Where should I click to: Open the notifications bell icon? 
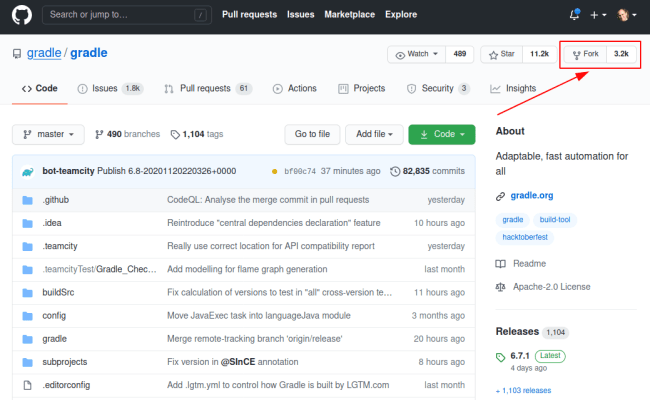coord(575,15)
